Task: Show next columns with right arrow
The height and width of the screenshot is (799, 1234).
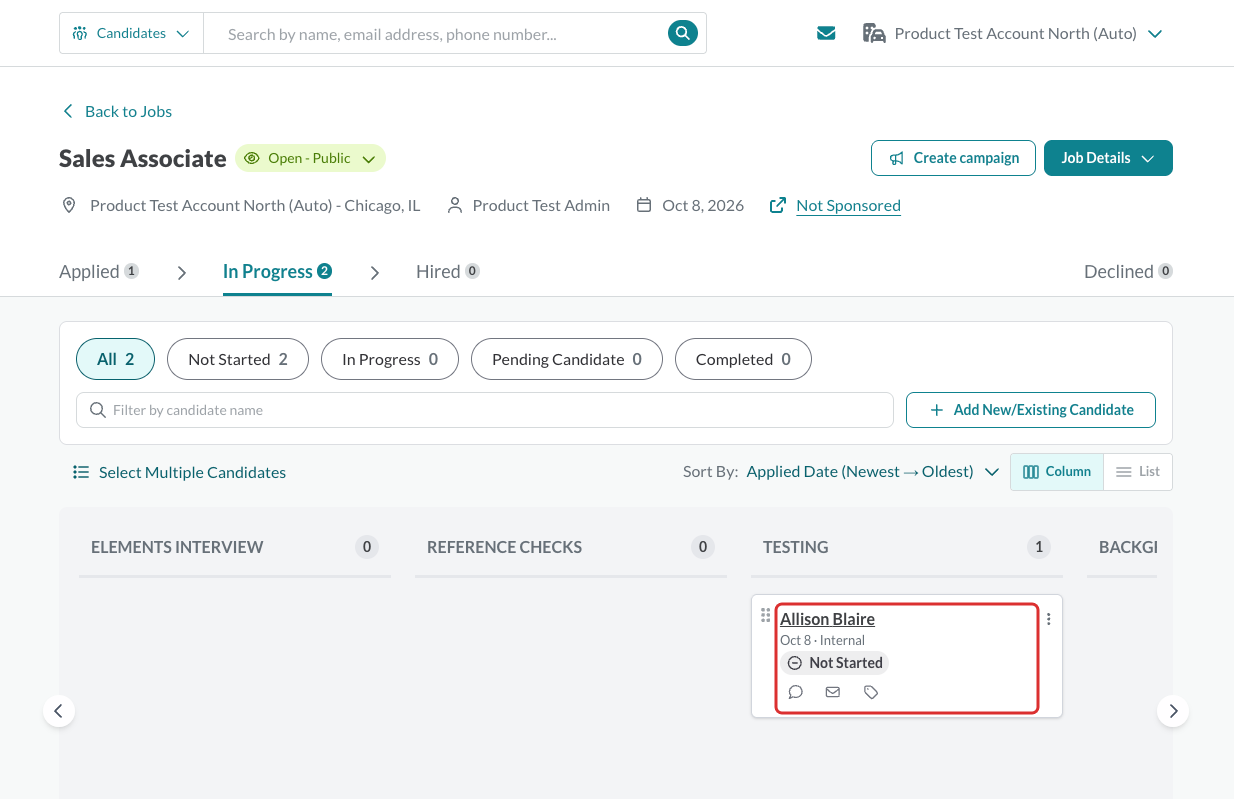Action: tap(1173, 711)
